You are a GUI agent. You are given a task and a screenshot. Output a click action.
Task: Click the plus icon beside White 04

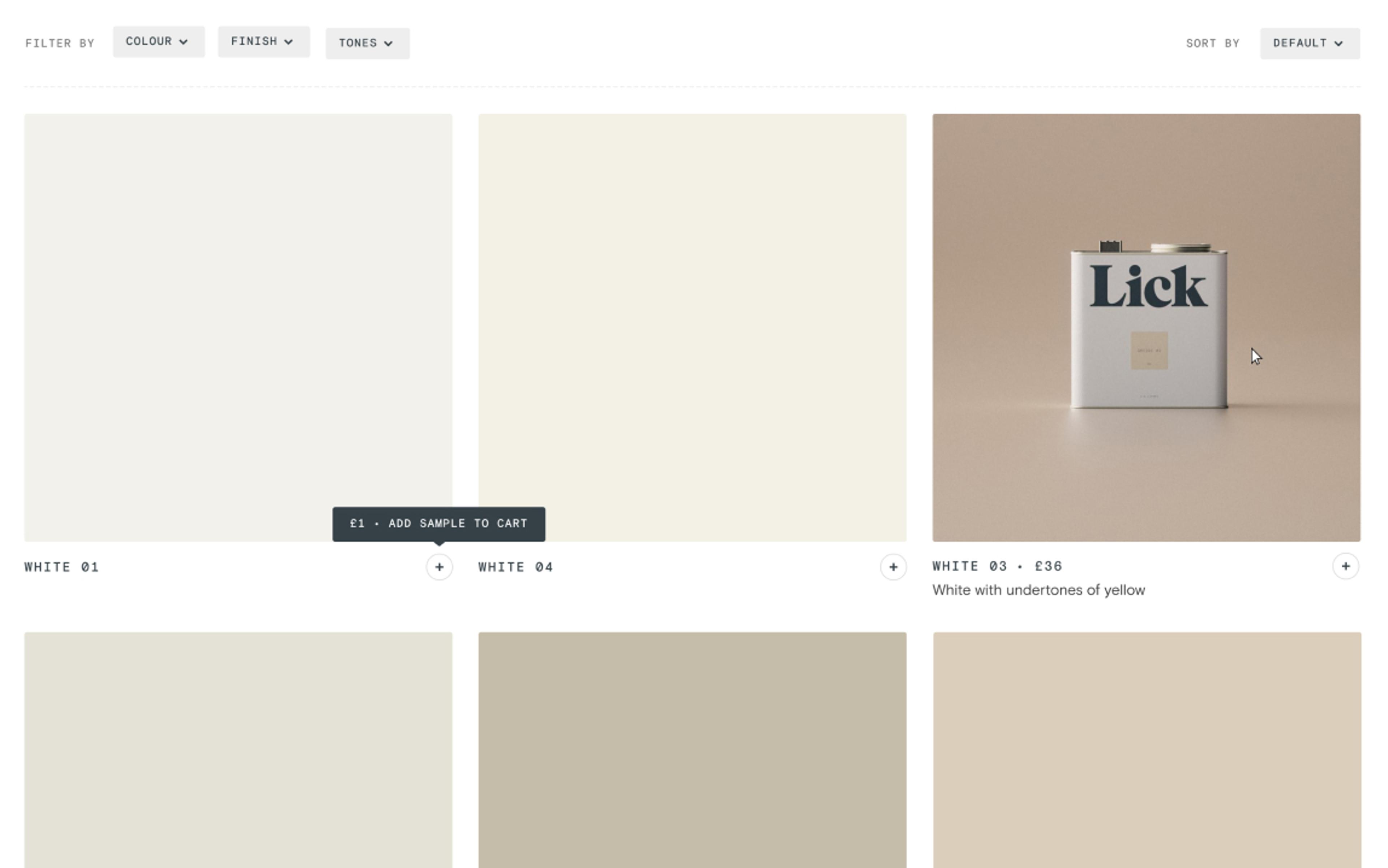pyautogui.click(x=893, y=567)
